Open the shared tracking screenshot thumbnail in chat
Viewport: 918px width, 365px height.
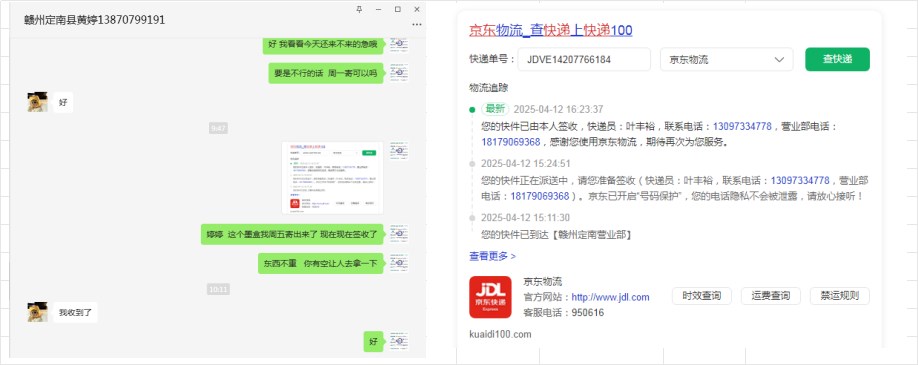(333, 178)
